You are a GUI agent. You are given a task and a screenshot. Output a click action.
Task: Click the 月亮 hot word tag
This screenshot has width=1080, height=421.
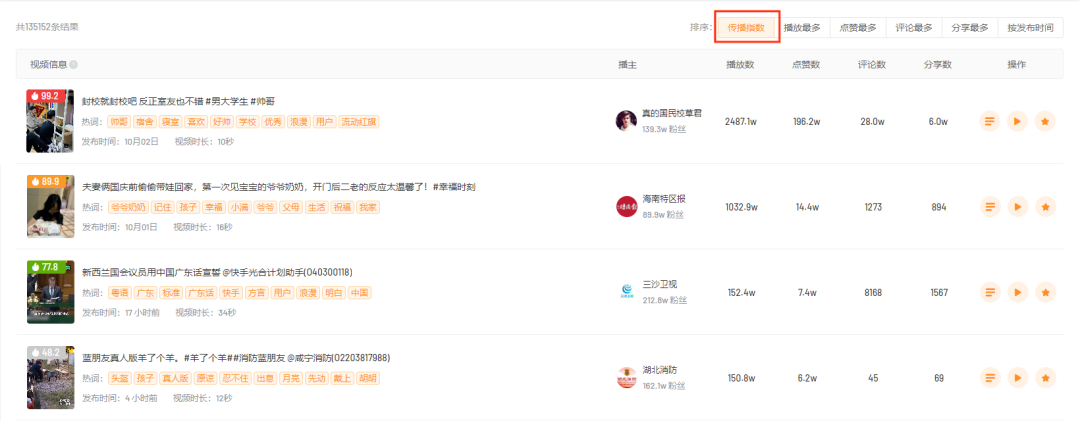click(x=291, y=378)
